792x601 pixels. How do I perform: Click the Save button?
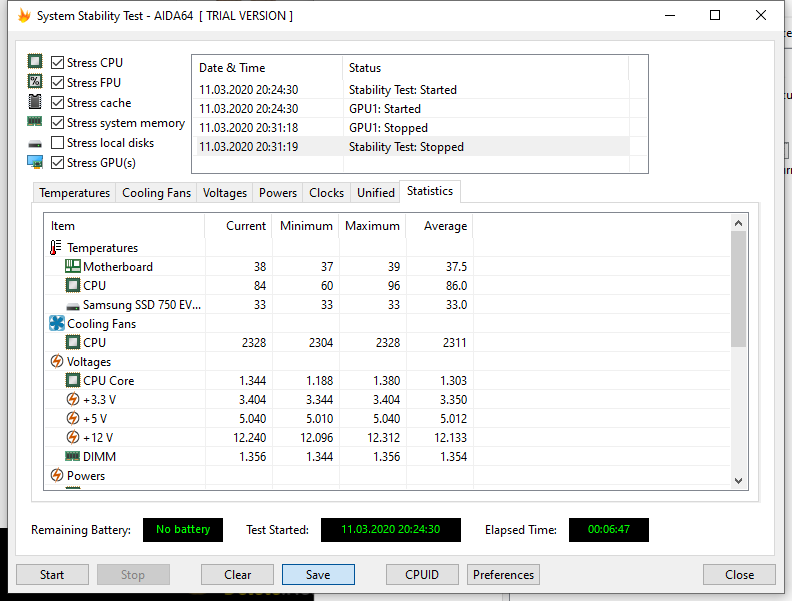[x=318, y=575]
